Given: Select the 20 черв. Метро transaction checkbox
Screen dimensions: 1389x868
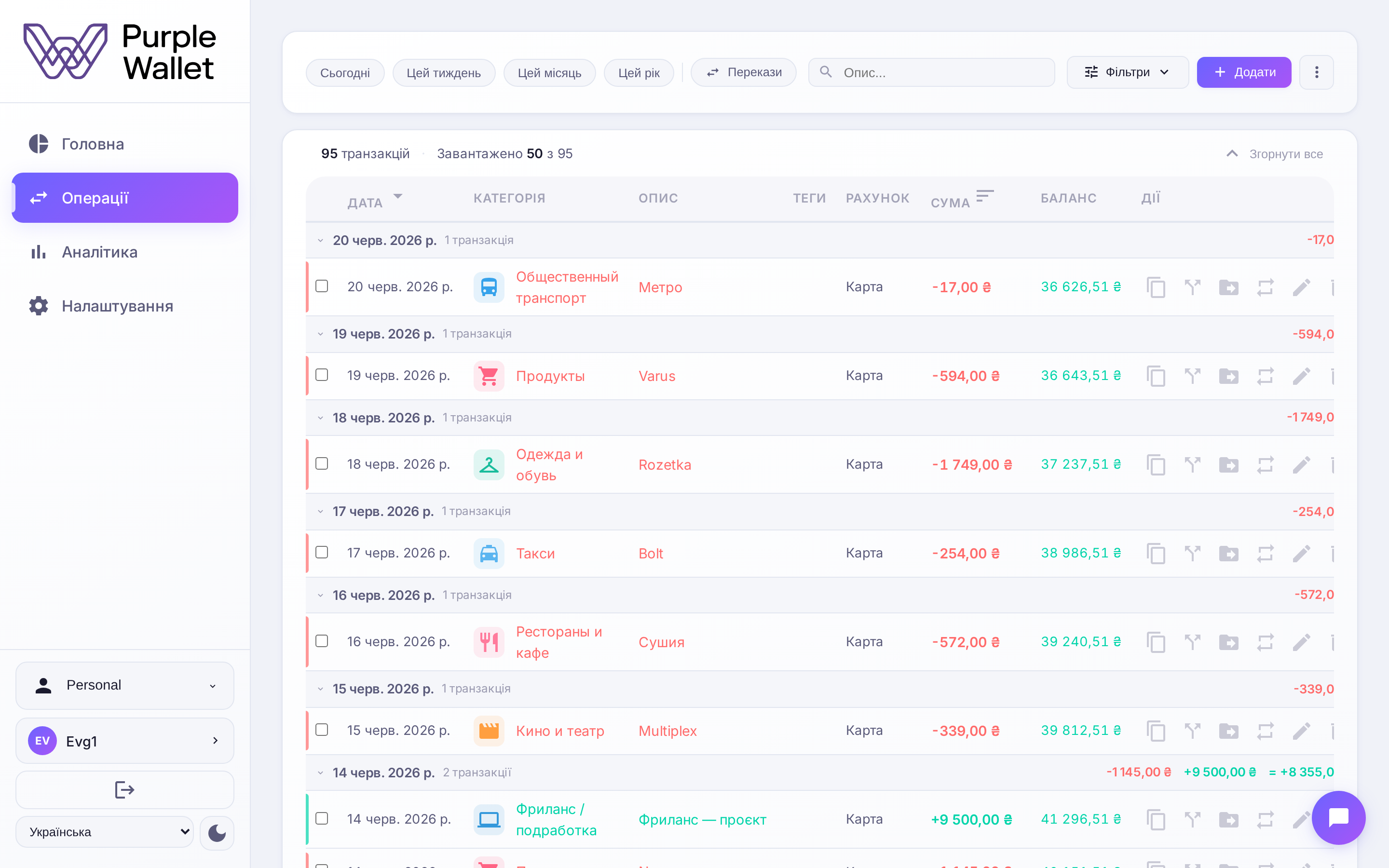Looking at the screenshot, I should tap(321, 286).
